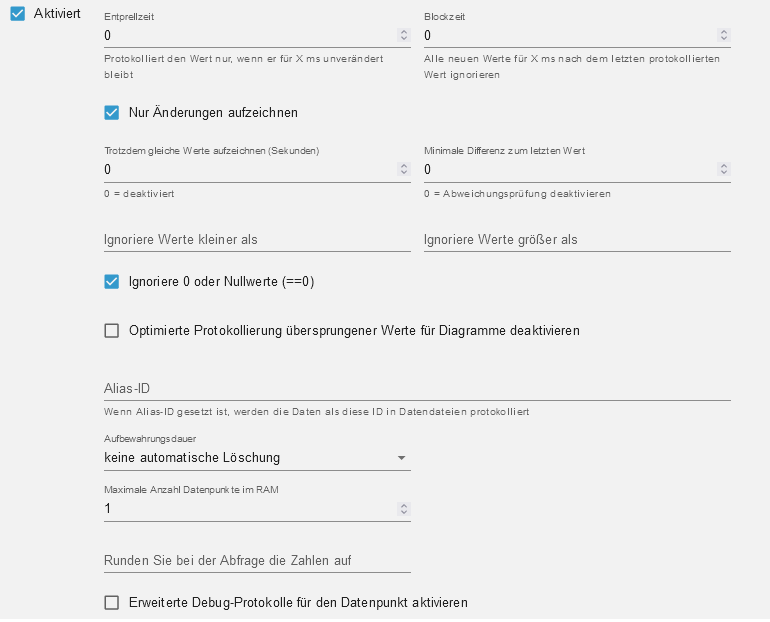Click the Aufbewahrungsdauer dropdown arrow
Screen dimensions: 770x622
pos(401,458)
